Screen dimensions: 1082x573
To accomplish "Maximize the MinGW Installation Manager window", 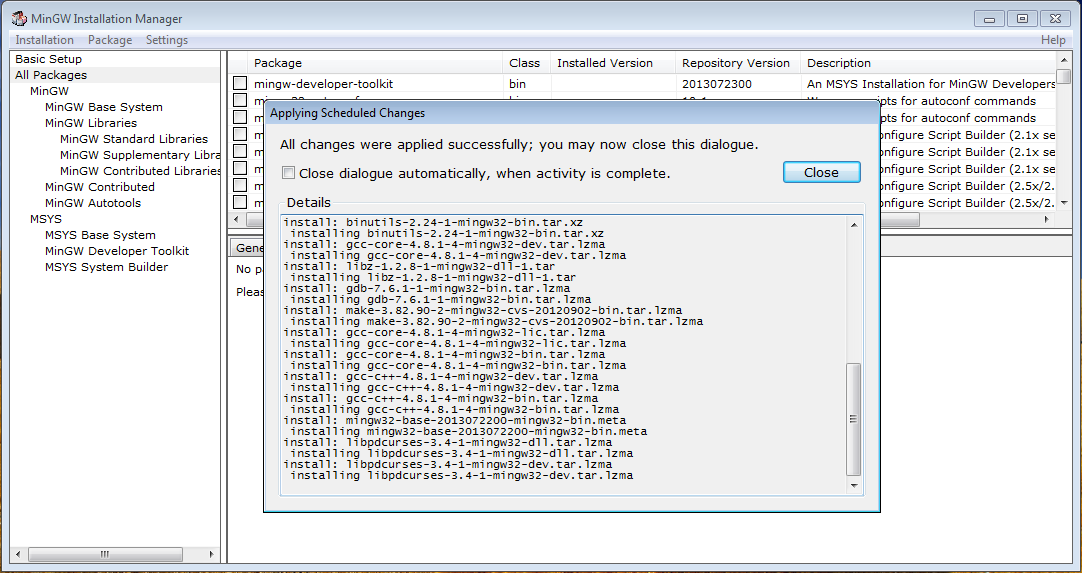I will (1022, 18).
